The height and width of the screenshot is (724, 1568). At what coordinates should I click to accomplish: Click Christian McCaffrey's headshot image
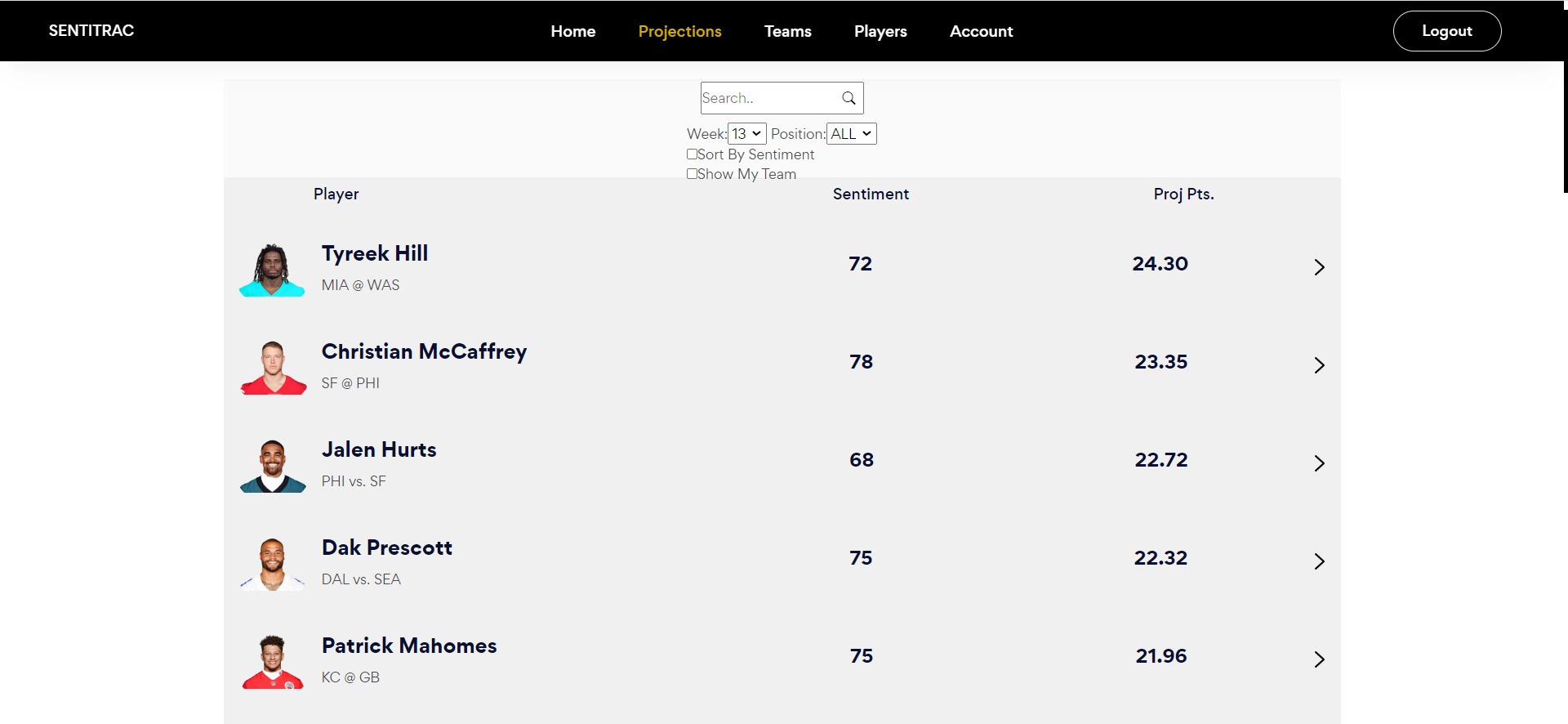[x=274, y=368]
